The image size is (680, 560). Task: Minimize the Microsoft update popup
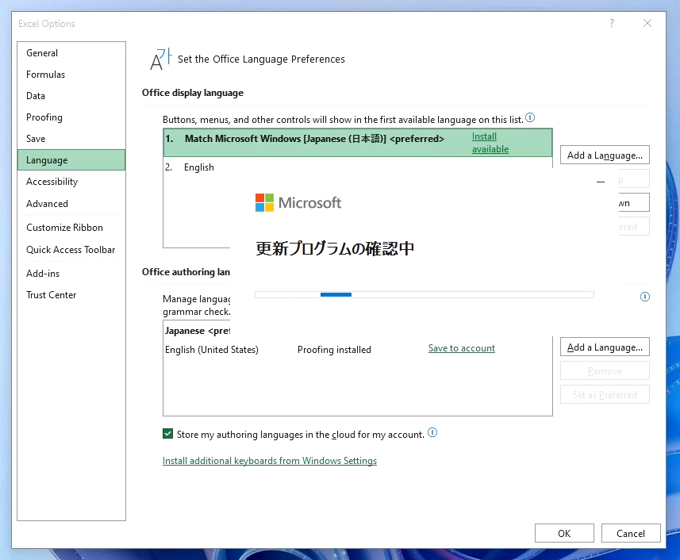click(x=600, y=182)
